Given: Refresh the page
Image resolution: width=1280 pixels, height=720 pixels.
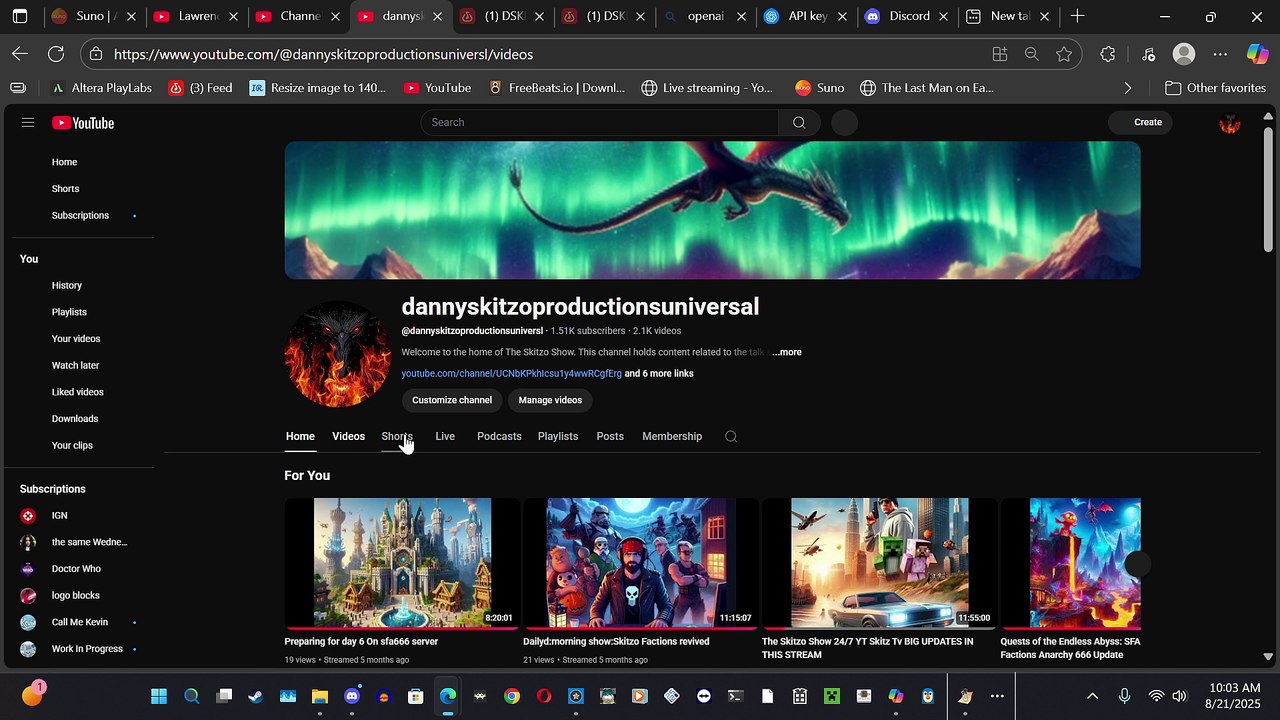Looking at the screenshot, I should (x=56, y=54).
